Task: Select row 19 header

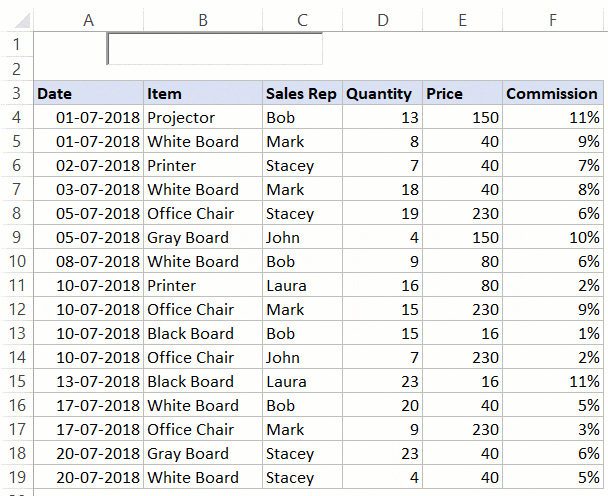Action: click(x=16, y=477)
